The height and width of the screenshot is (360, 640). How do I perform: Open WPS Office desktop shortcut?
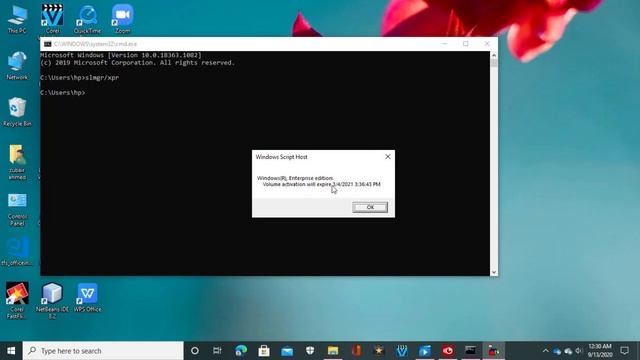point(87,298)
